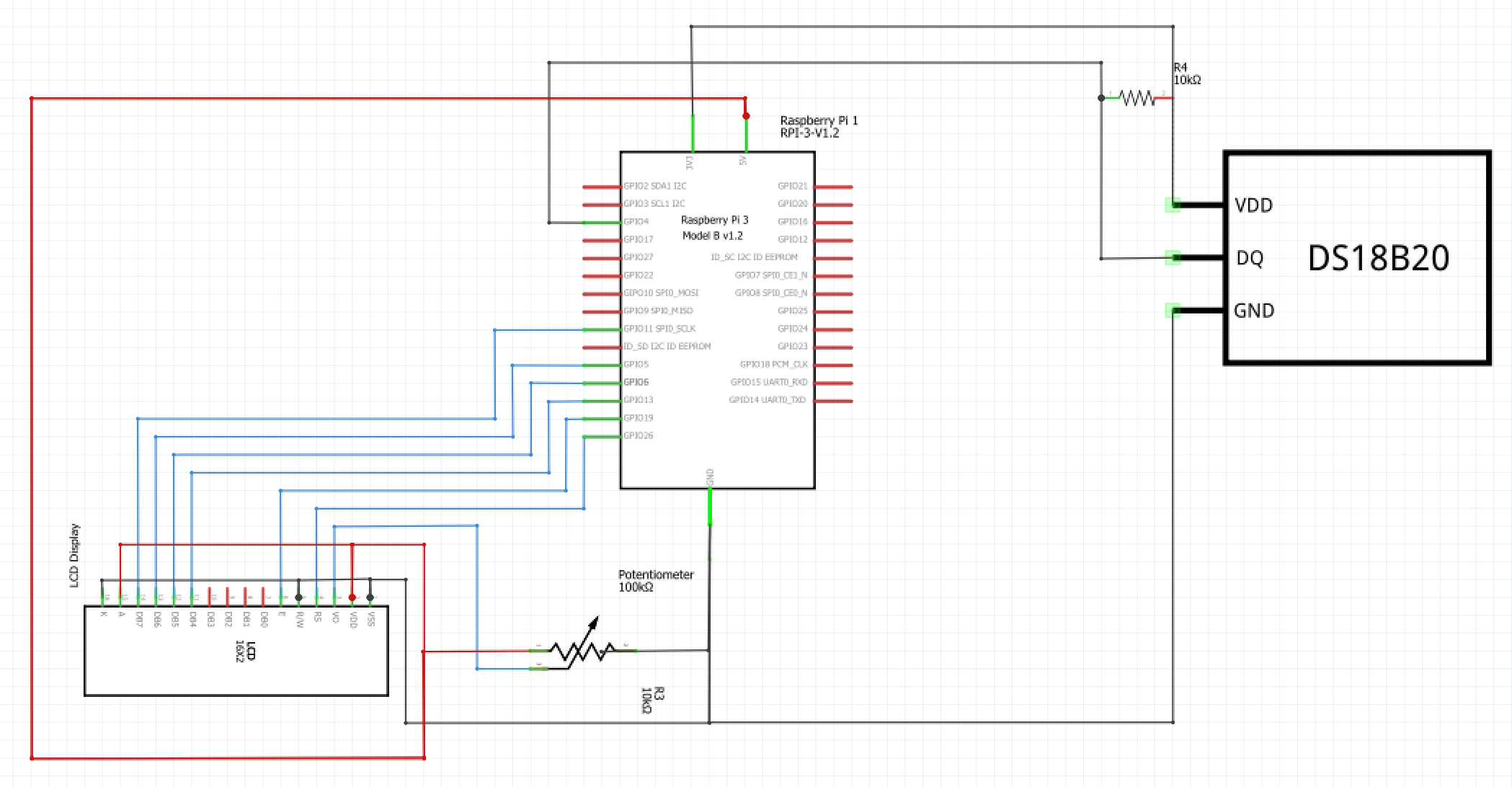This screenshot has height=787, width=1512.
Task: Select the GPIO16 pin label
Action: pos(793,222)
